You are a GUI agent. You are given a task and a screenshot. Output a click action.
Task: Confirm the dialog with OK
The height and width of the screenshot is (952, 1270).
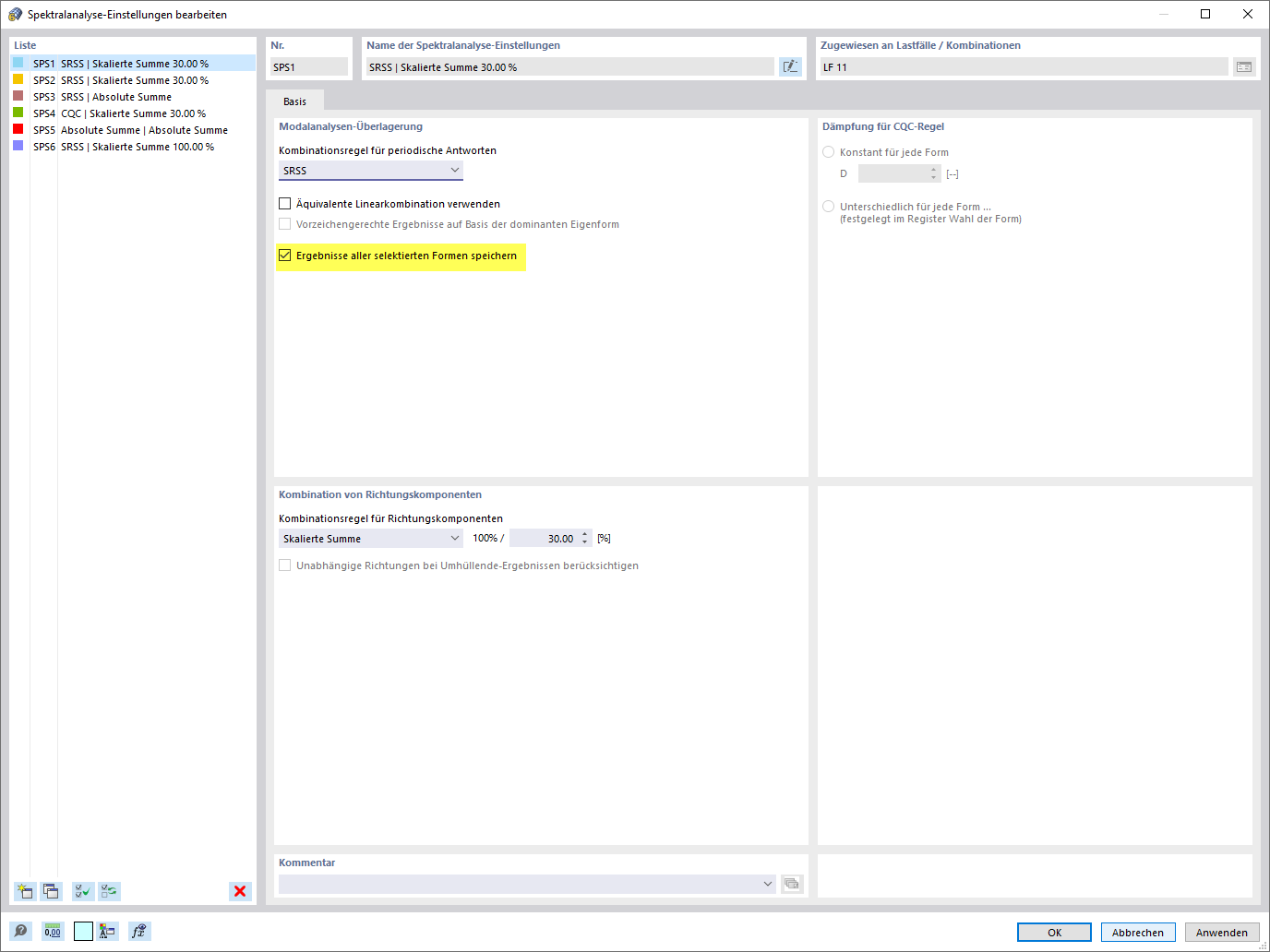[1054, 933]
